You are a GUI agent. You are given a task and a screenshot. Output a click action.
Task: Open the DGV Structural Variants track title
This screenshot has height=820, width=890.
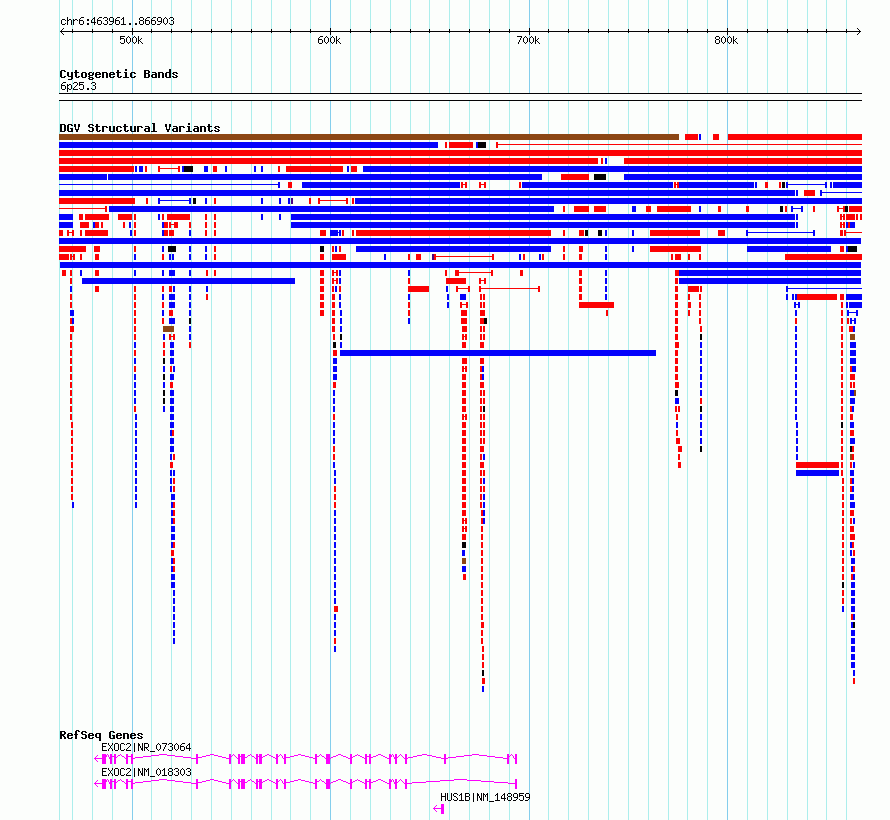(x=140, y=128)
